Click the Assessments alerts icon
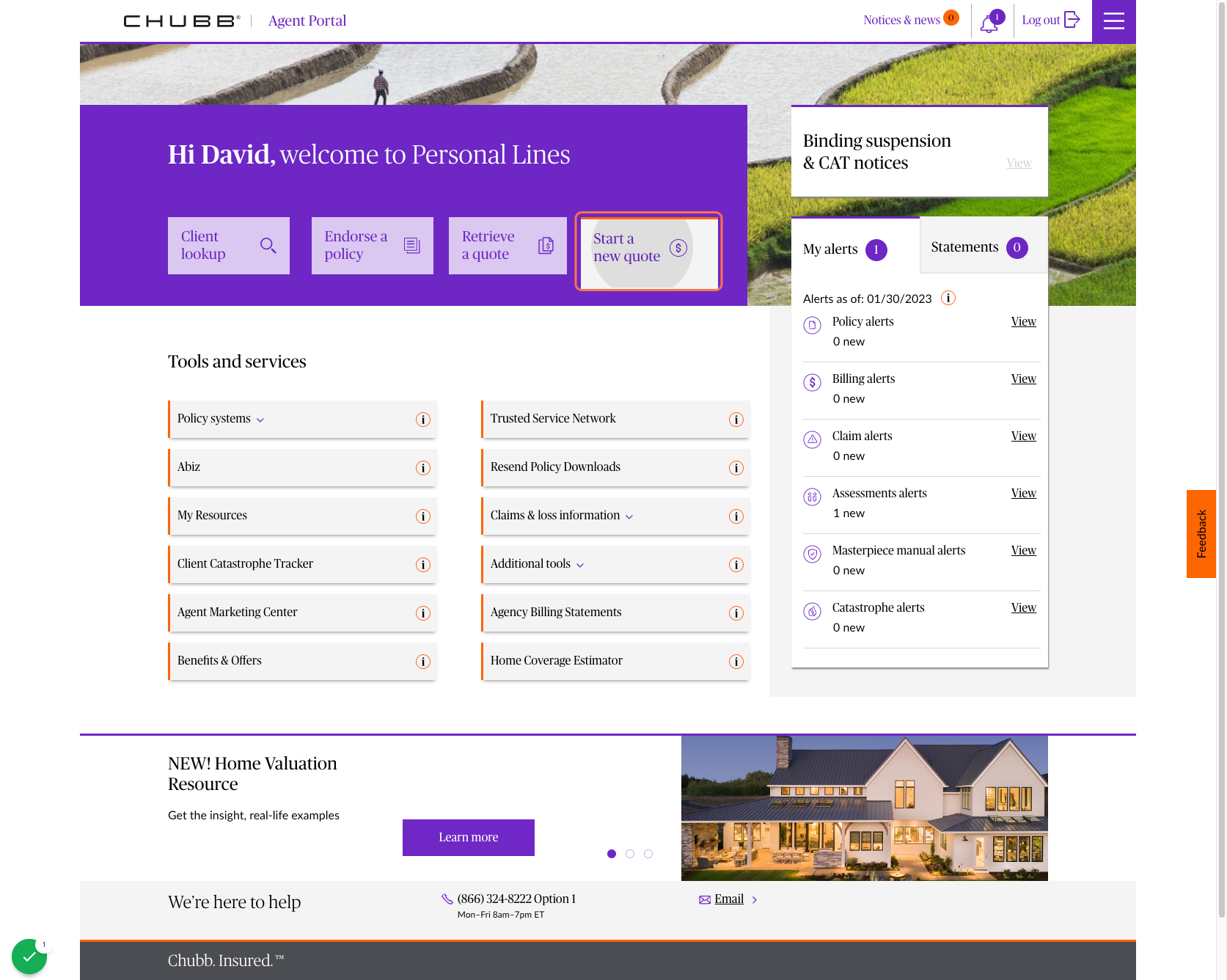The width and height of the screenshot is (1227, 980). (x=812, y=497)
